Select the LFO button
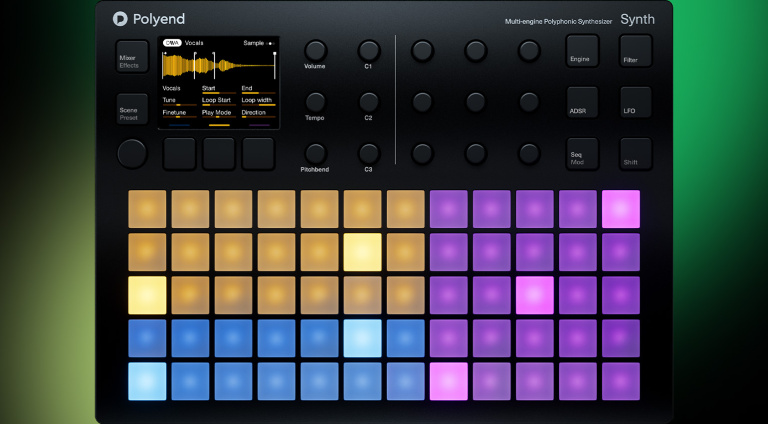768x424 pixels. (635, 102)
